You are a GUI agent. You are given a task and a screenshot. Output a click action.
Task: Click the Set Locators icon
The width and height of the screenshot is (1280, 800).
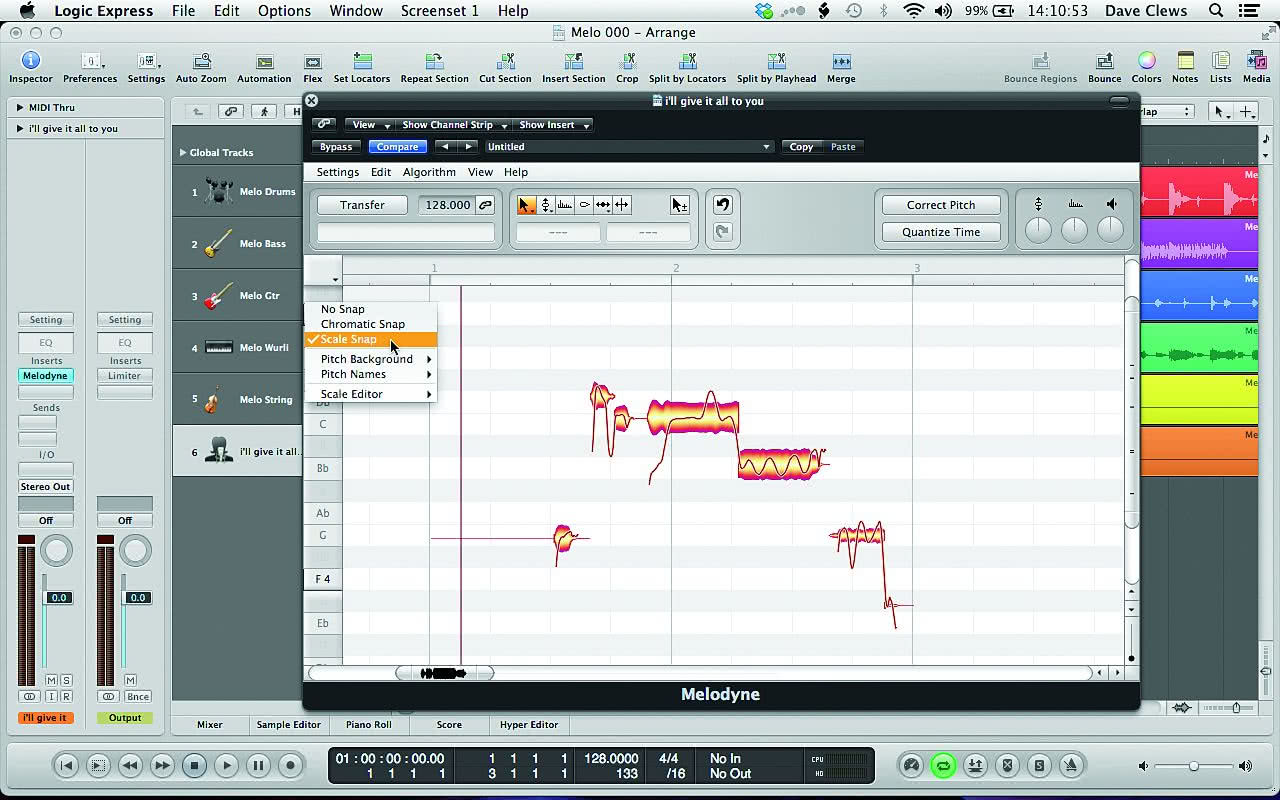(x=362, y=61)
